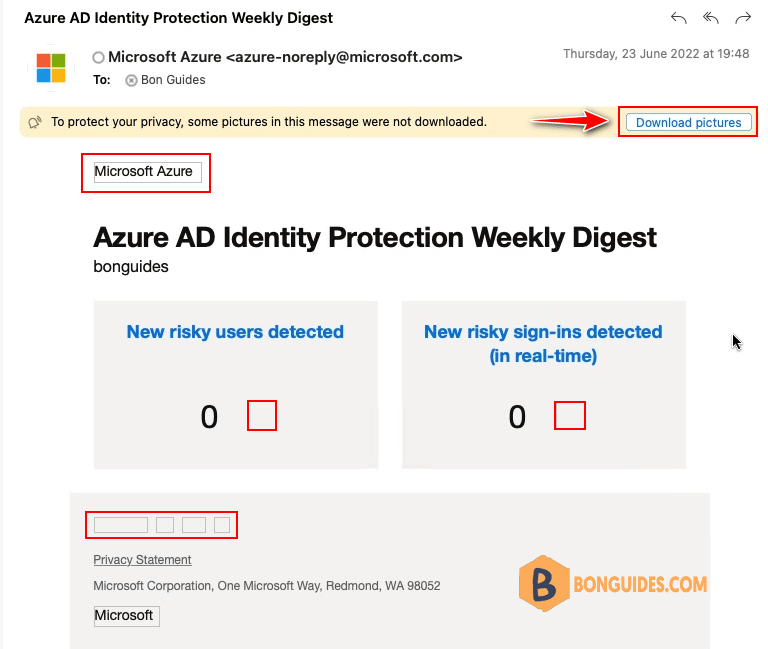
Task: Click the second footer image placeholder
Action: click(165, 525)
